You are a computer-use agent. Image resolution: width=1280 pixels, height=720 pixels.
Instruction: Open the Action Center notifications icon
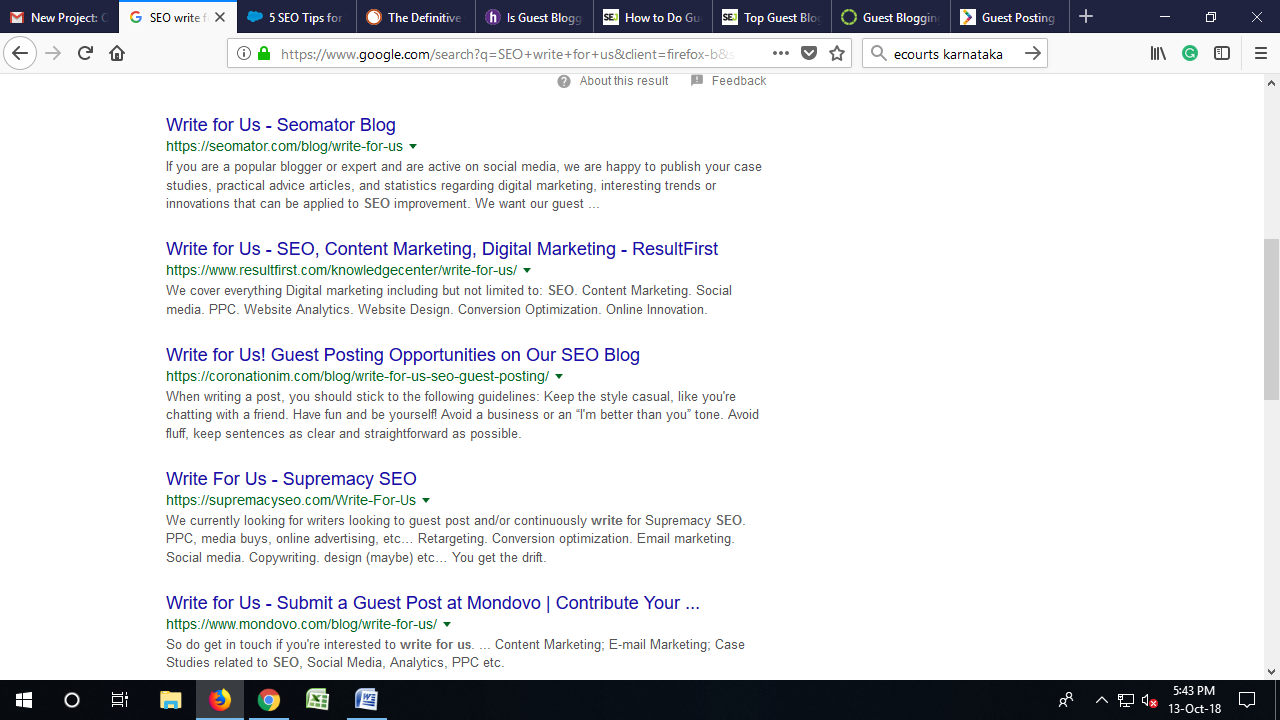(x=1247, y=700)
